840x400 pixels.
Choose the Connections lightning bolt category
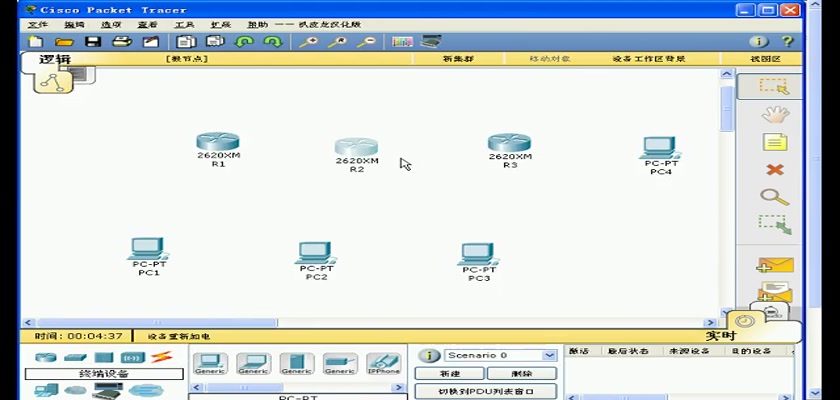coord(161,357)
